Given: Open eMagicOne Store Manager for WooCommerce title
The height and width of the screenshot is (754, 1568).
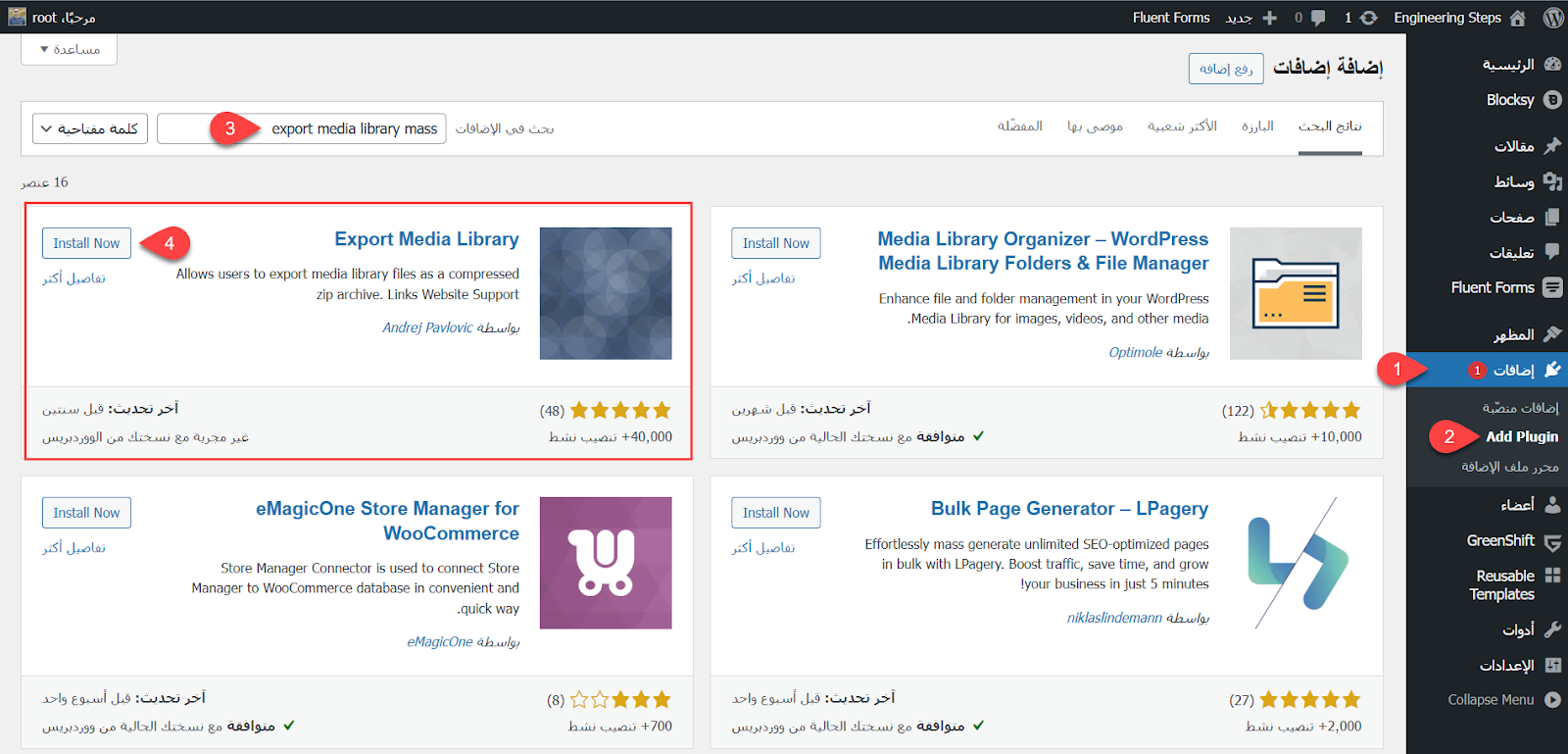Looking at the screenshot, I should (387, 521).
